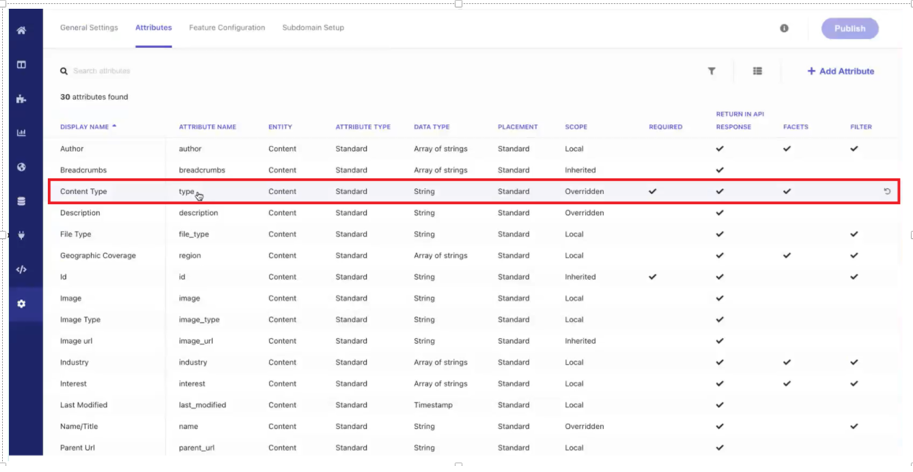The height and width of the screenshot is (472, 913).
Task: Select the Image Type display name cell
Action: click(x=80, y=320)
